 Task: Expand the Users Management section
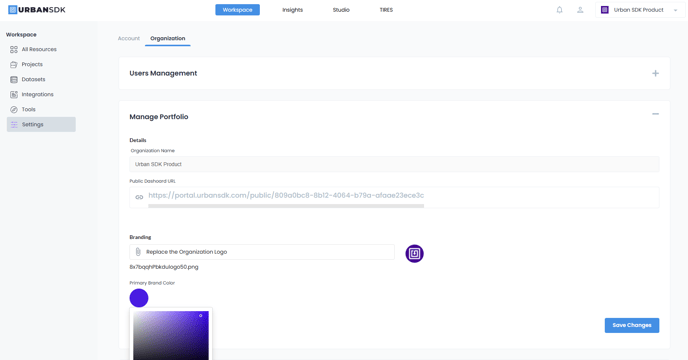click(655, 73)
